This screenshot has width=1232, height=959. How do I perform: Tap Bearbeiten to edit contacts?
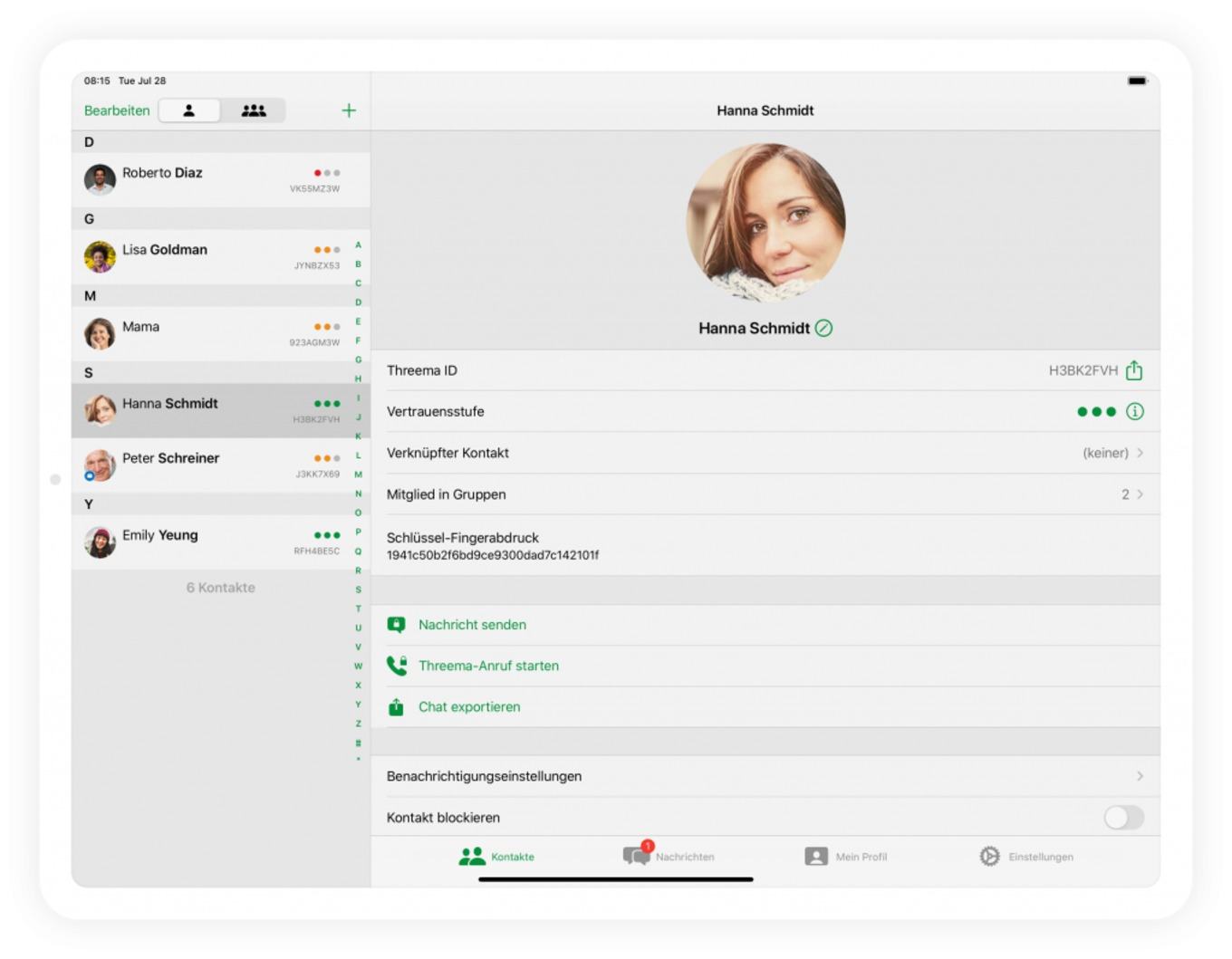(x=117, y=110)
